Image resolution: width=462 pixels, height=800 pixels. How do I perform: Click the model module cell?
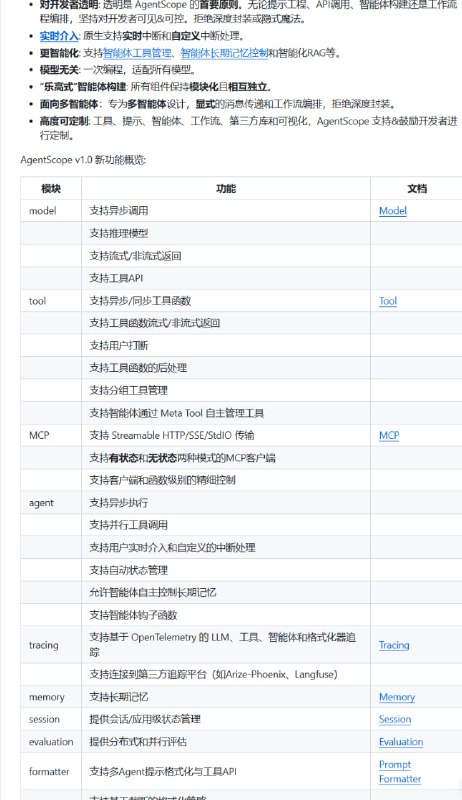click(x=51, y=211)
